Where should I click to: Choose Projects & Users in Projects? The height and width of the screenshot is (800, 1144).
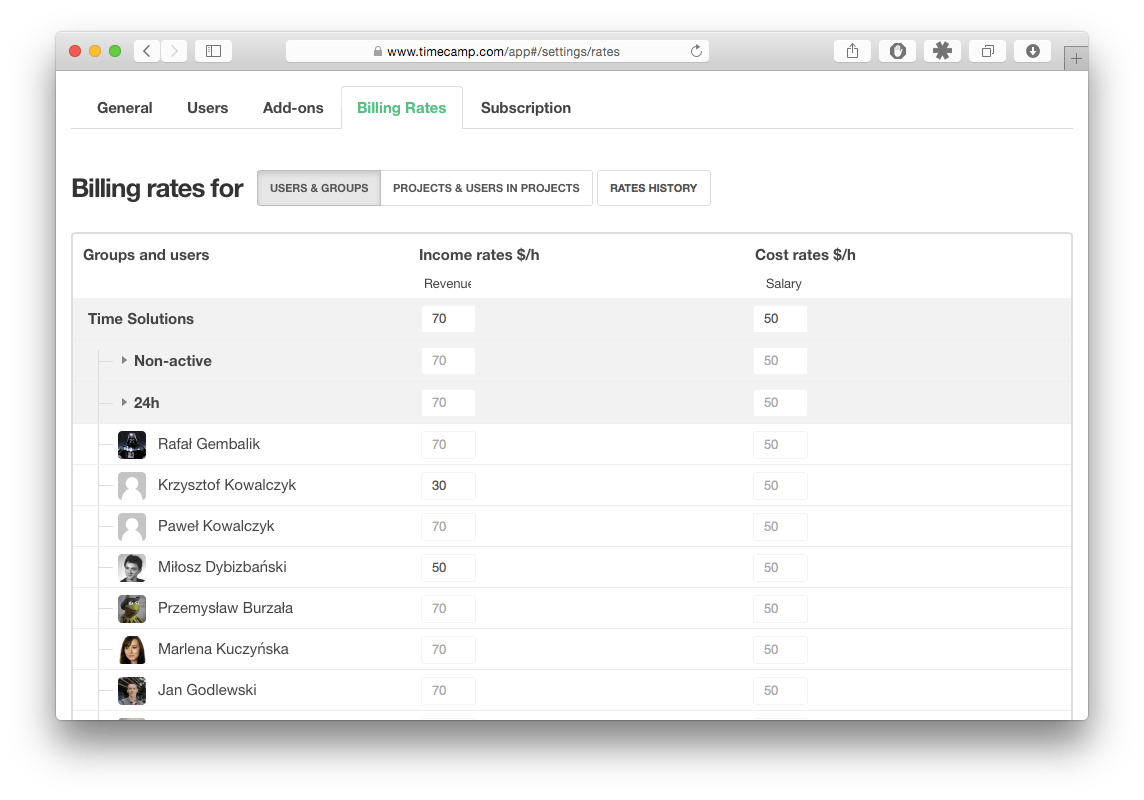[486, 188]
